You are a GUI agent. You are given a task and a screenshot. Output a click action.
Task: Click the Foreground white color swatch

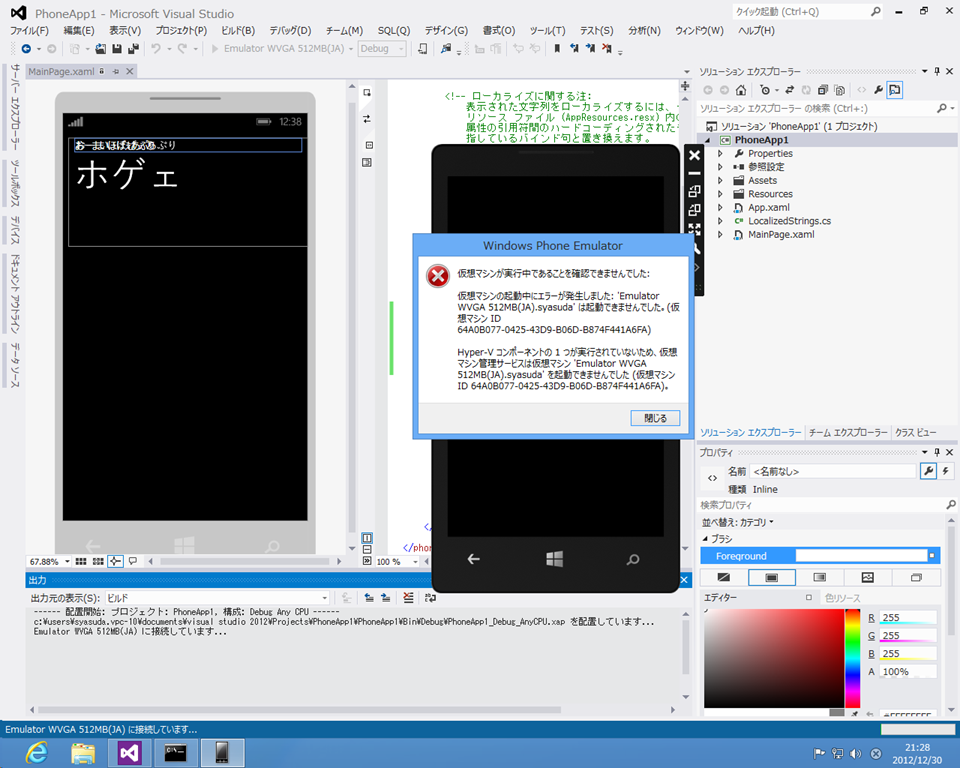point(861,555)
